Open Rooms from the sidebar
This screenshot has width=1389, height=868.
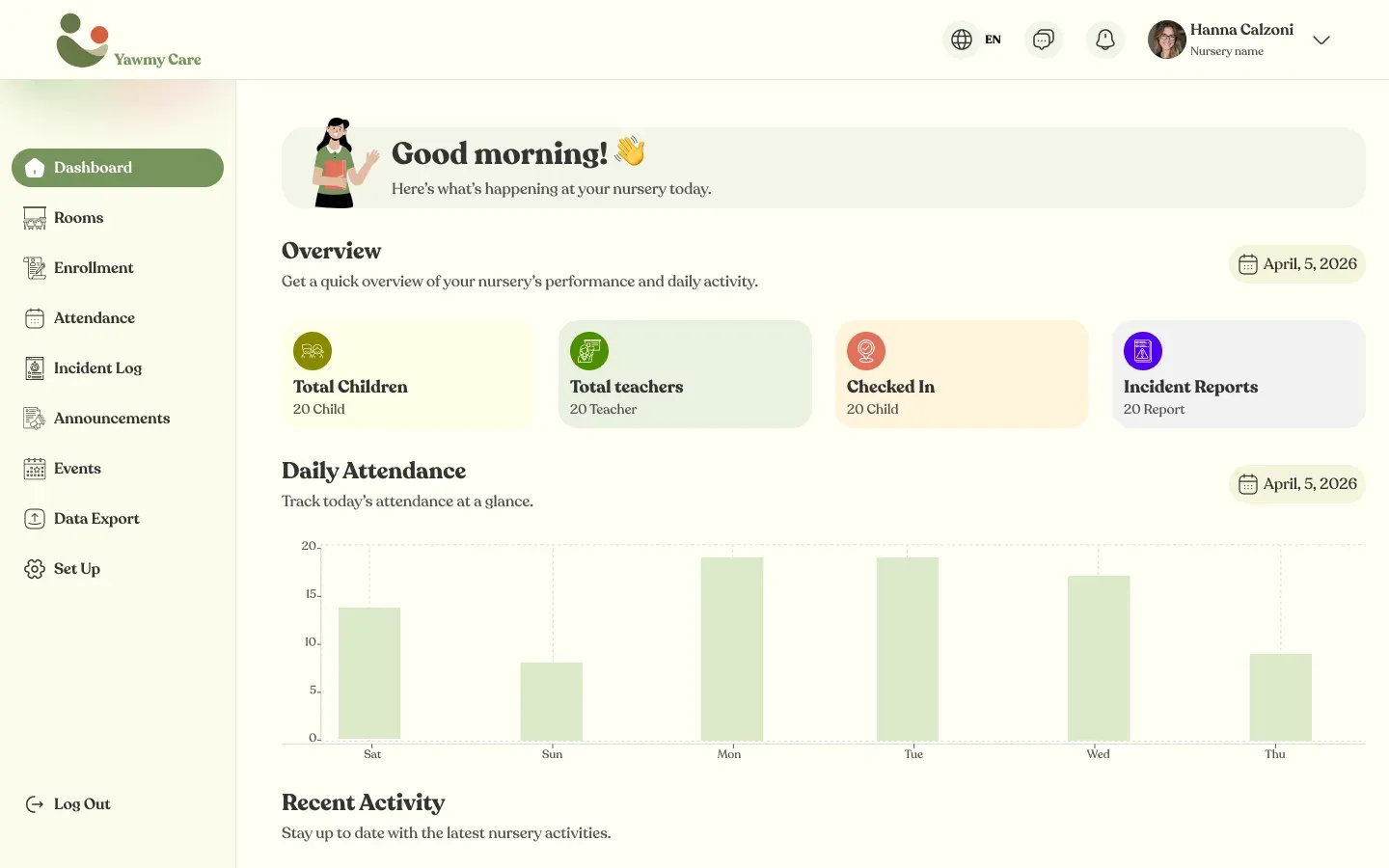tap(118, 218)
